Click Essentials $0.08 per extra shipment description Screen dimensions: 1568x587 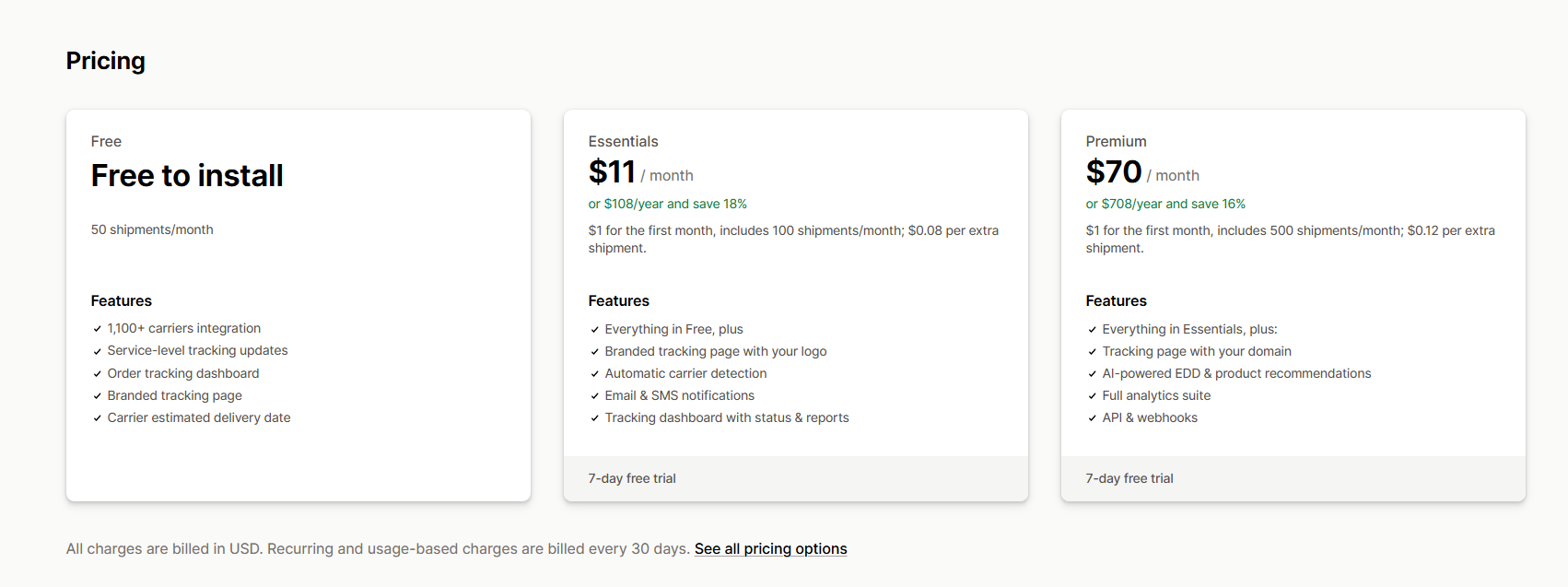(793, 239)
